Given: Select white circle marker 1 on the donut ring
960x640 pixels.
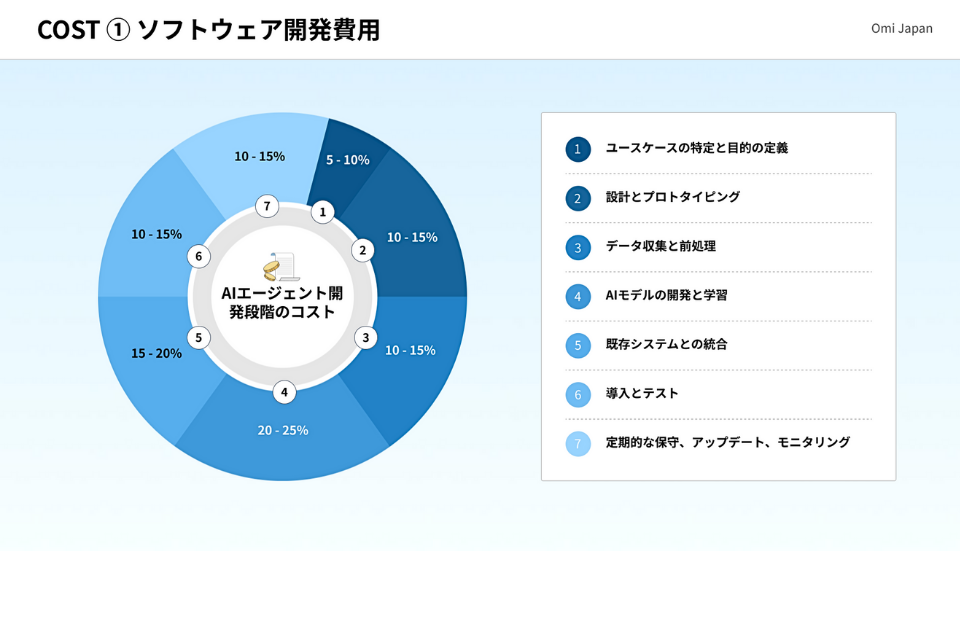Looking at the screenshot, I should 322,212.
